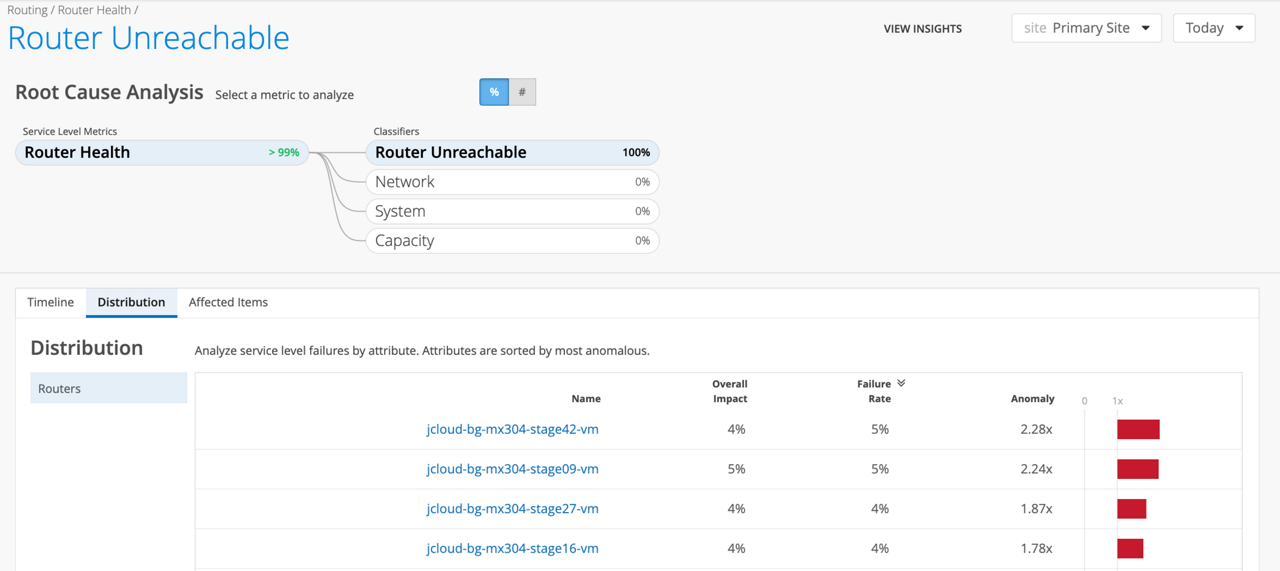
Task: Click the VIEW INSIGHTS button
Action: click(922, 29)
